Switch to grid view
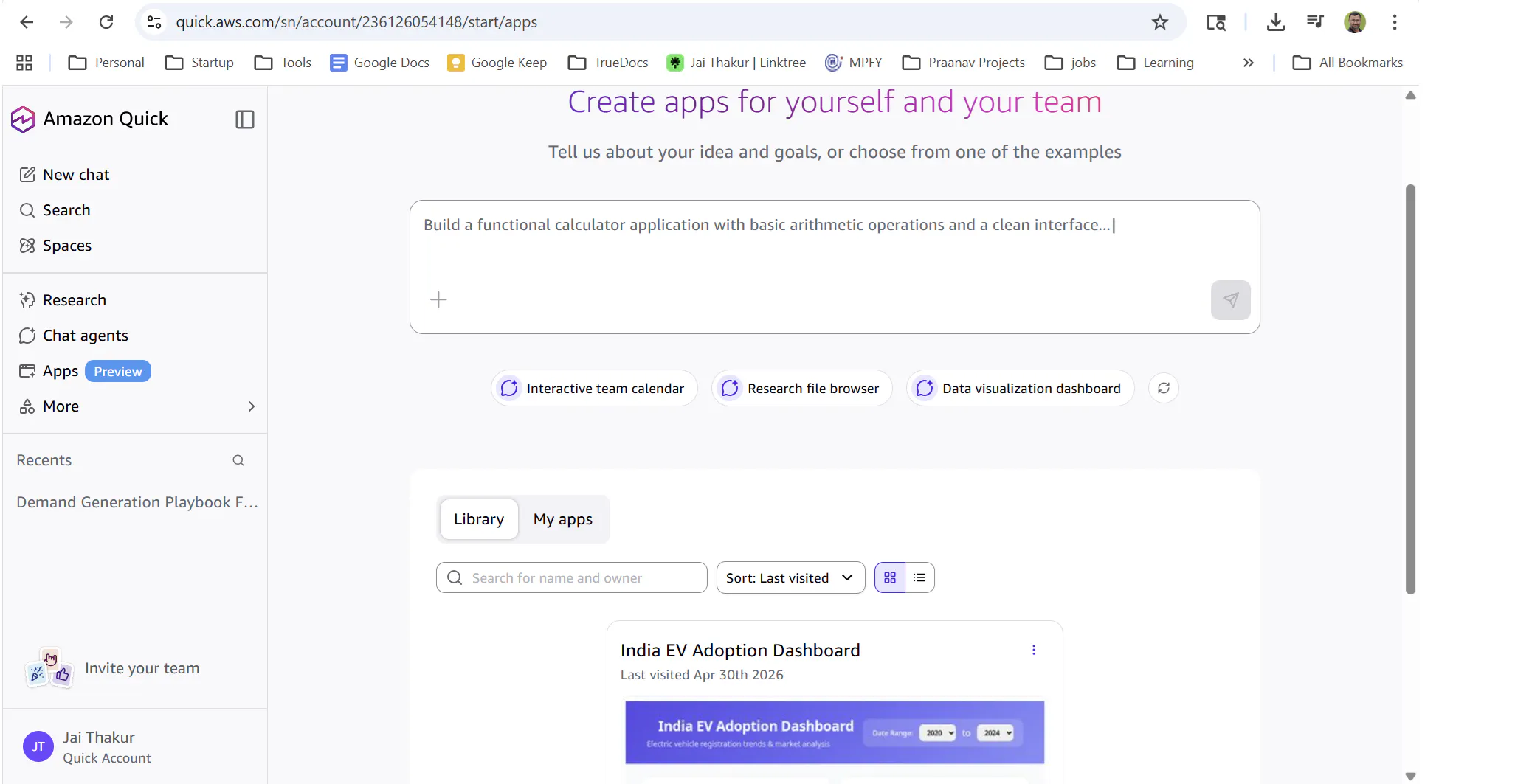Viewport: 1515px width, 784px height. click(x=890, y=577)
